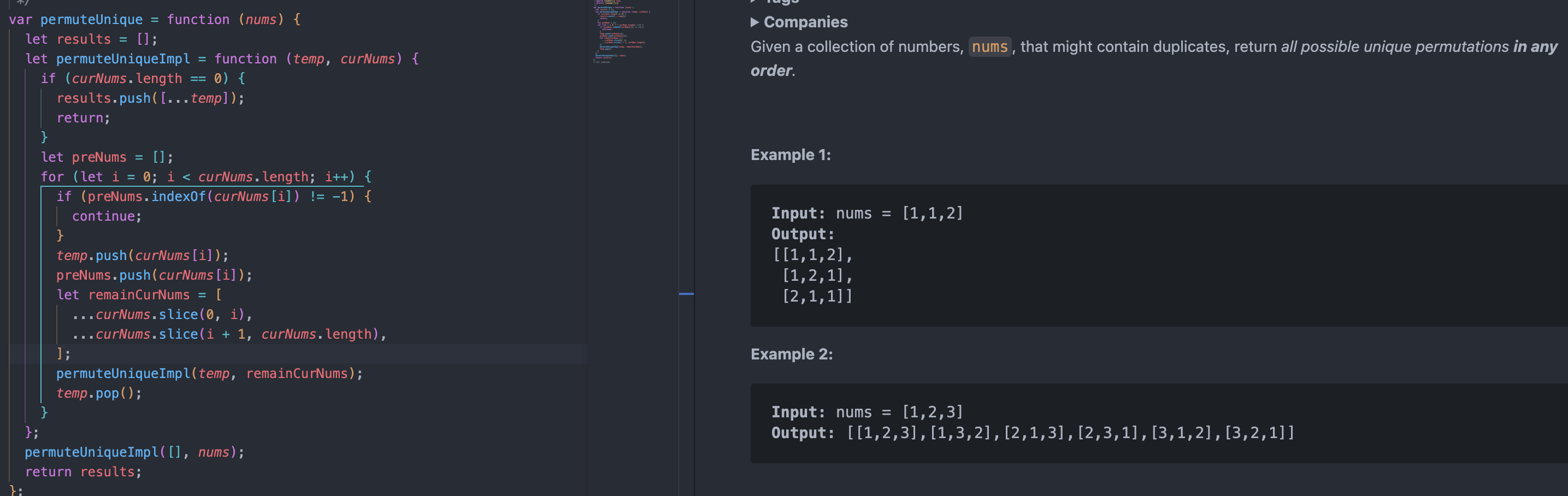Click the for loop header line
The height and width of the screenshot is (496, 1568).
click(206, 176)
